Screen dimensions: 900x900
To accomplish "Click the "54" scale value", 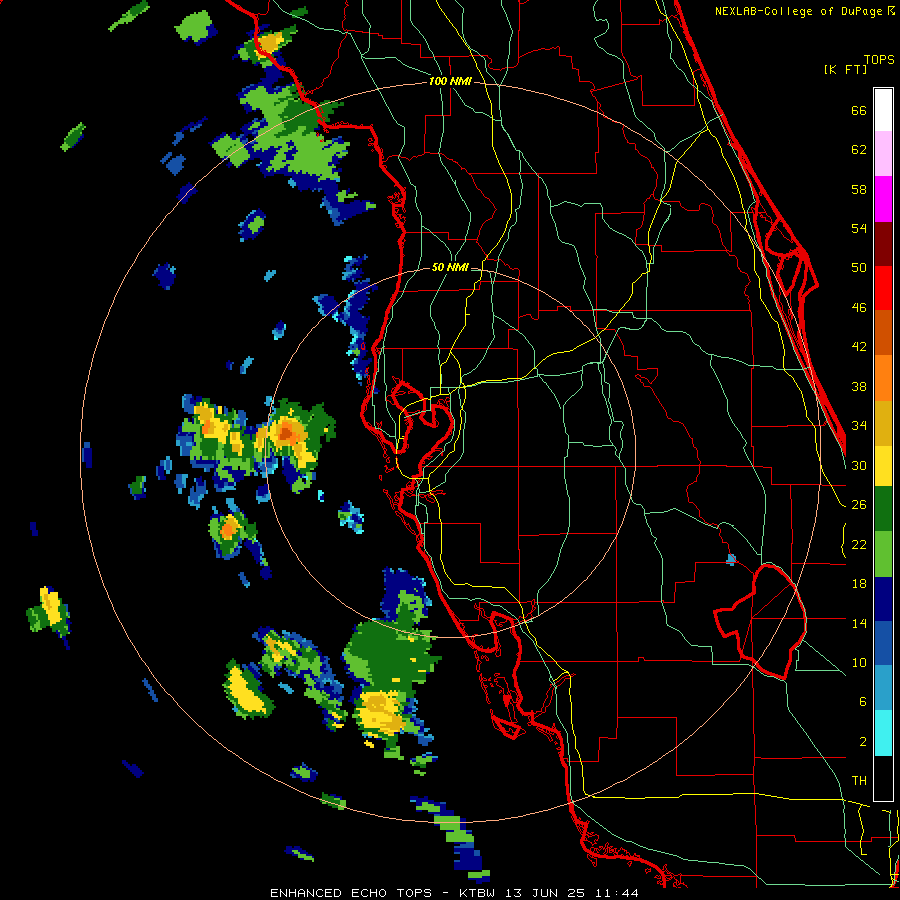I will tap(859, 228).
